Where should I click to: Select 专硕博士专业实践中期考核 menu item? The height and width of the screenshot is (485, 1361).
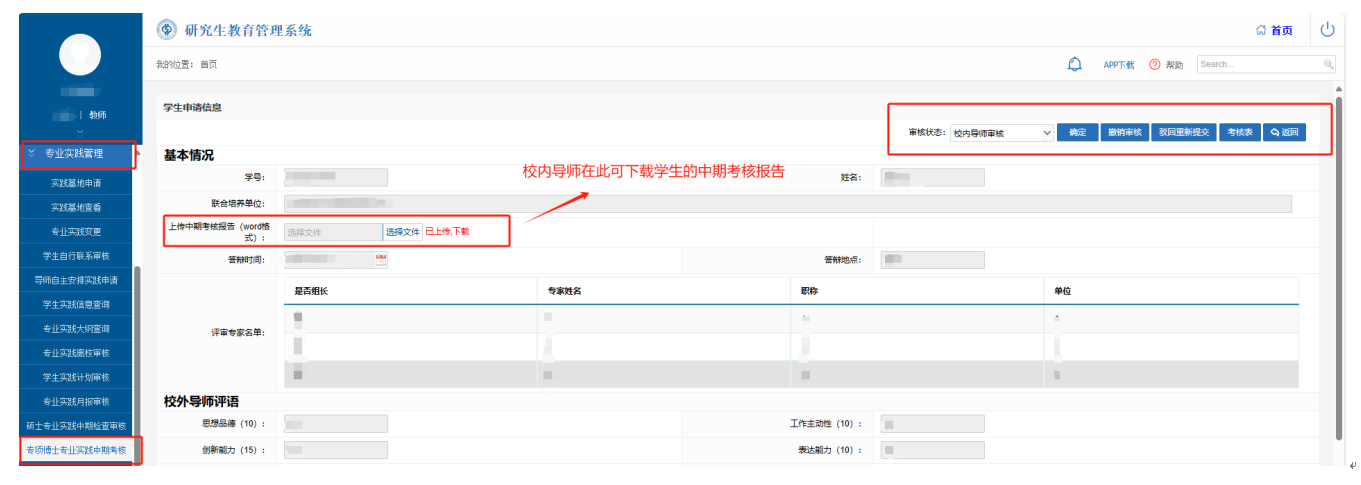77,450
